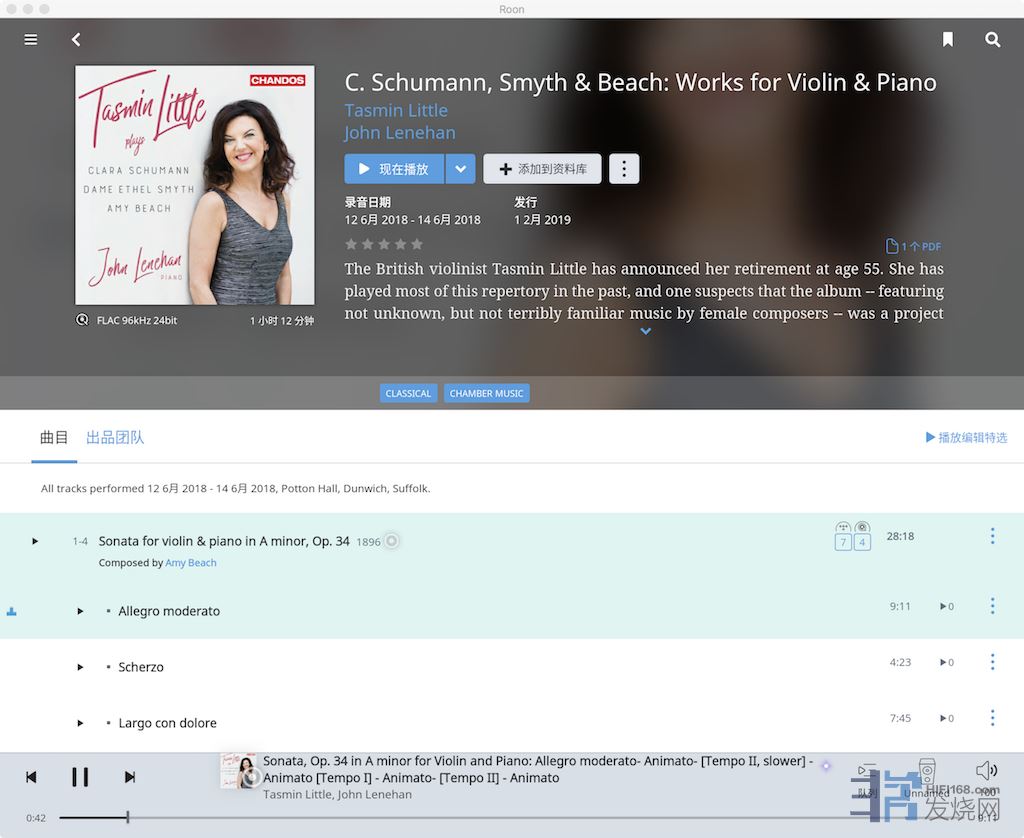Viewport: 1024px width, 838px height.
Task: Expand the play options dropdown arrow
Action: [x=460, y=169]
